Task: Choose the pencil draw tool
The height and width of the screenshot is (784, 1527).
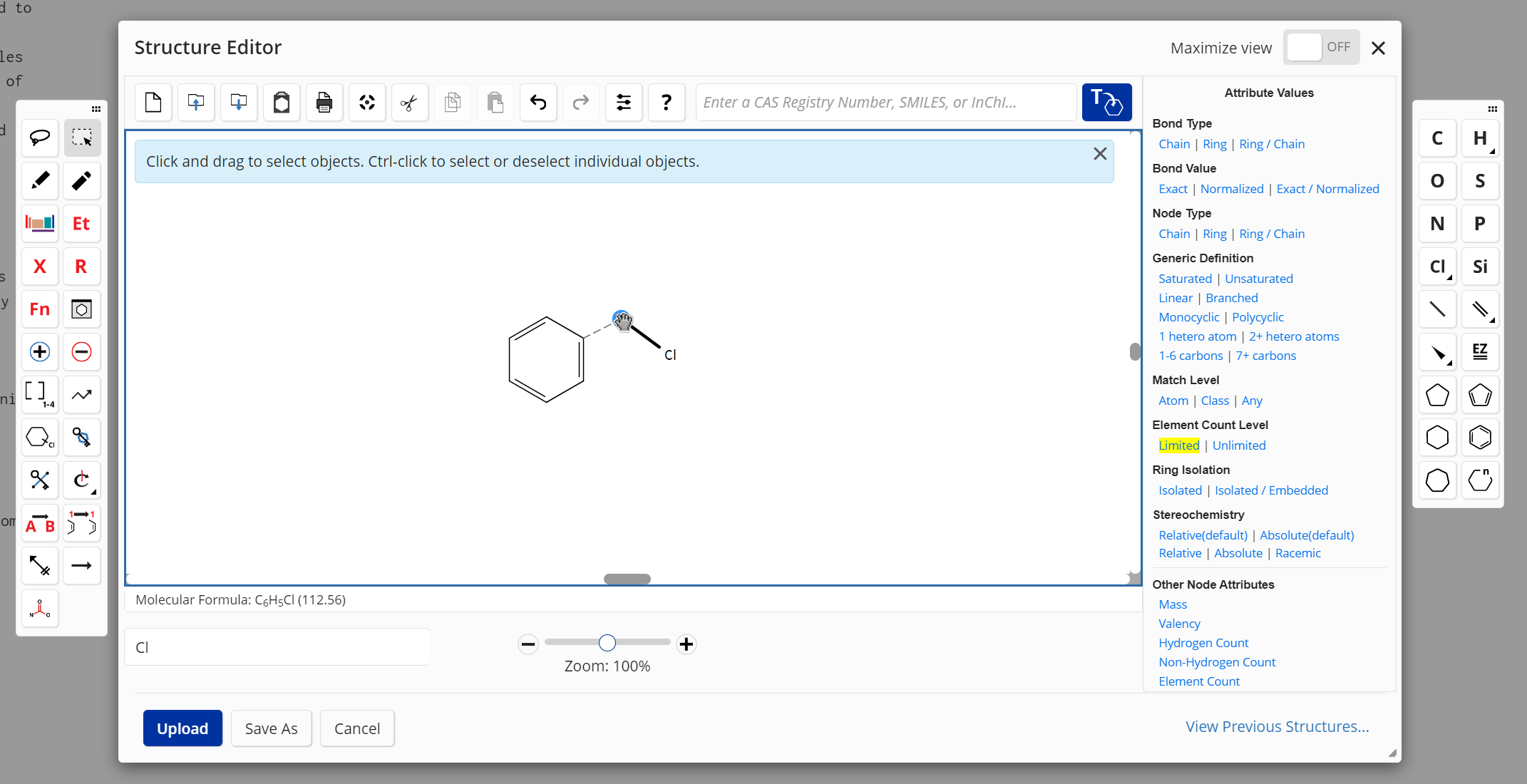Action: pos(40,180)
